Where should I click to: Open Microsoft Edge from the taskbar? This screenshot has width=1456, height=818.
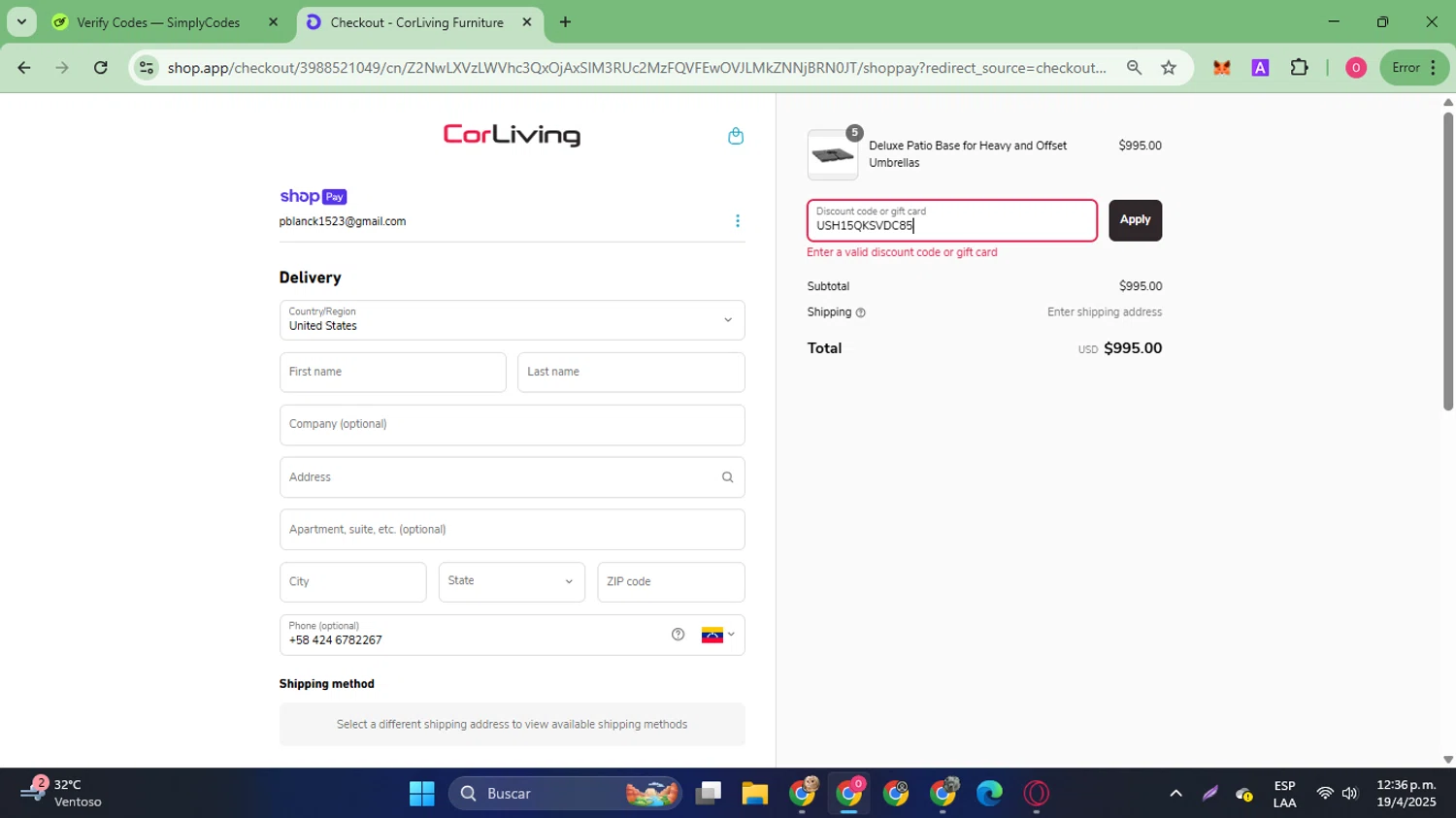pyautogui.click(x=989, y=794)
